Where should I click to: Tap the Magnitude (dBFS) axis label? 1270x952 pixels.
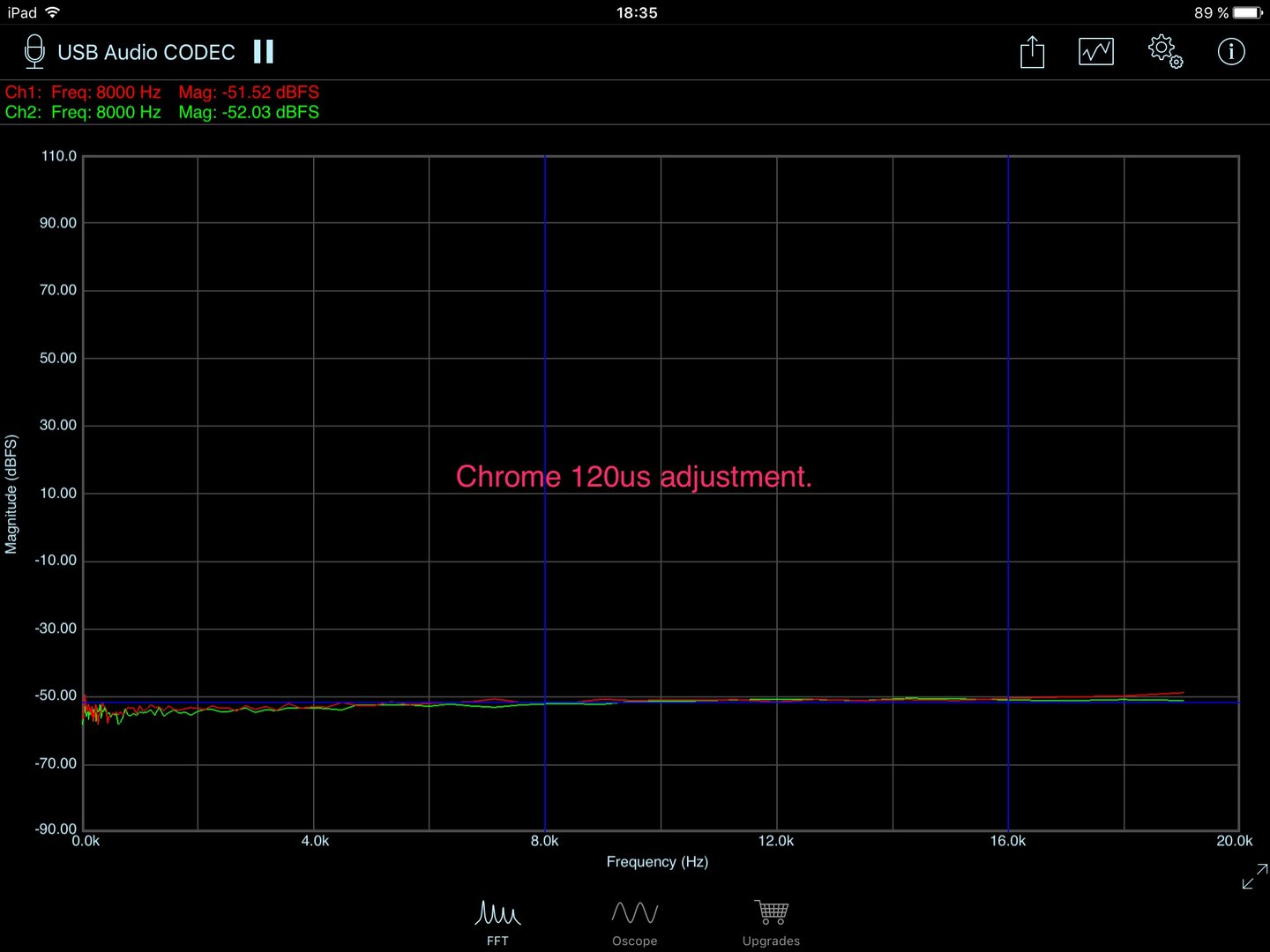[11, 494]
